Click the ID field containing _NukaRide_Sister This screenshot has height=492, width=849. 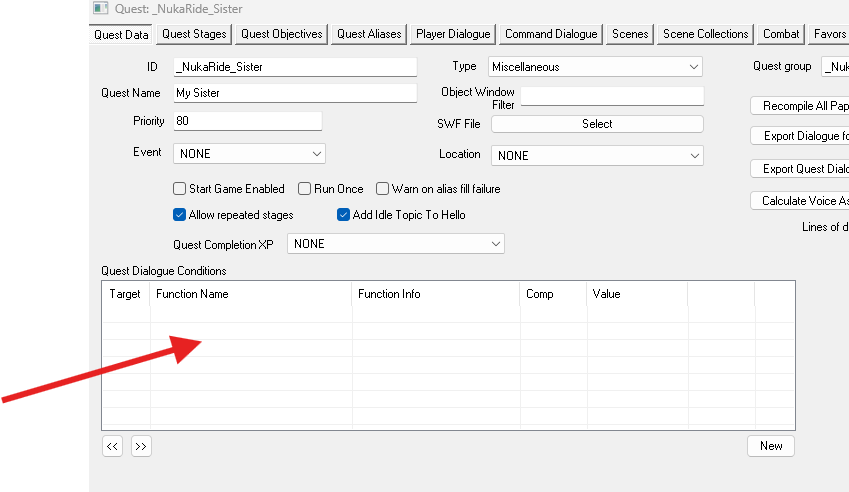[295, 67]
